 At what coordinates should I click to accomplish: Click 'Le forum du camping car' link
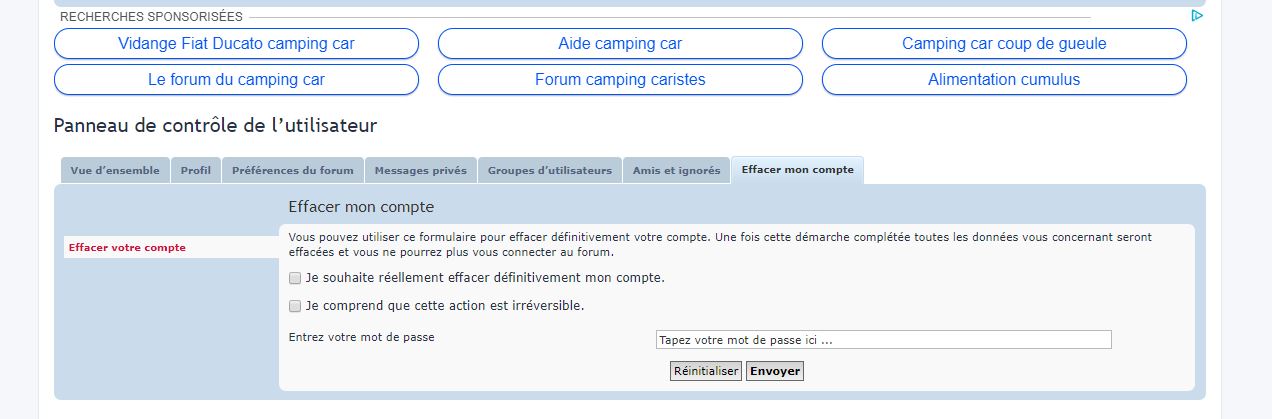point(236,80)
